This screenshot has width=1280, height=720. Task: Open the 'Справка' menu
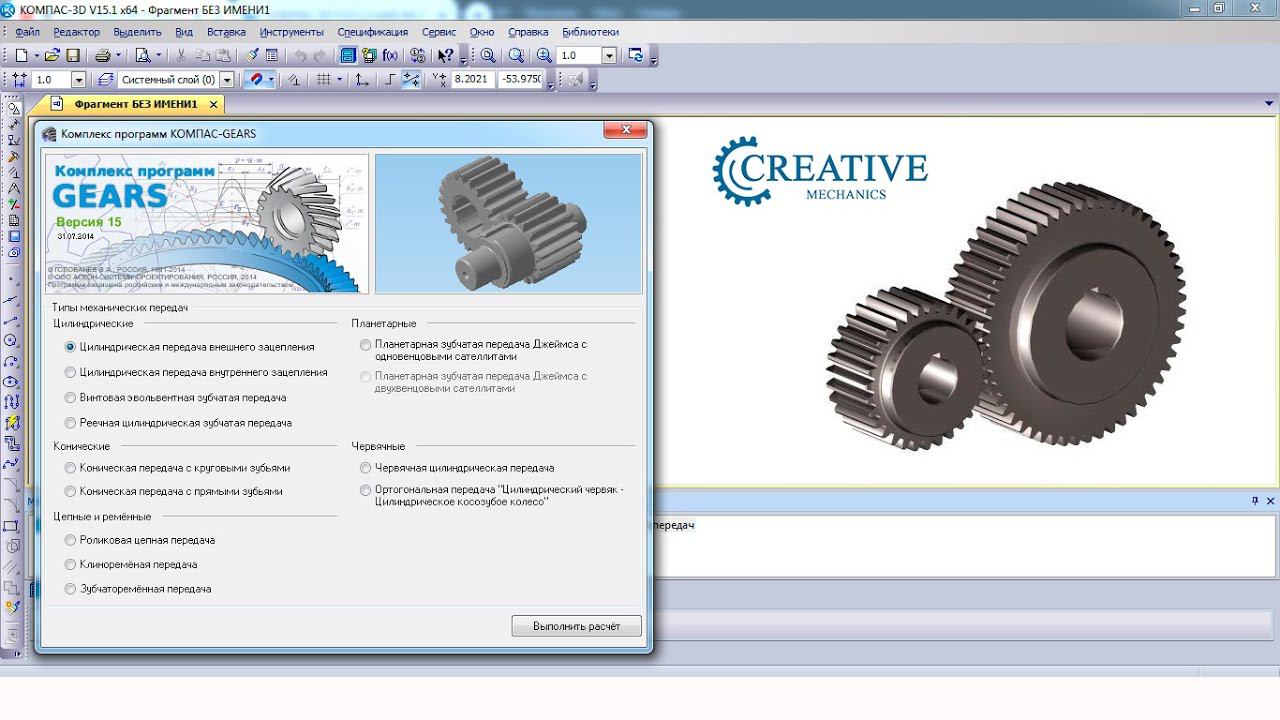(x=528, y=32)
